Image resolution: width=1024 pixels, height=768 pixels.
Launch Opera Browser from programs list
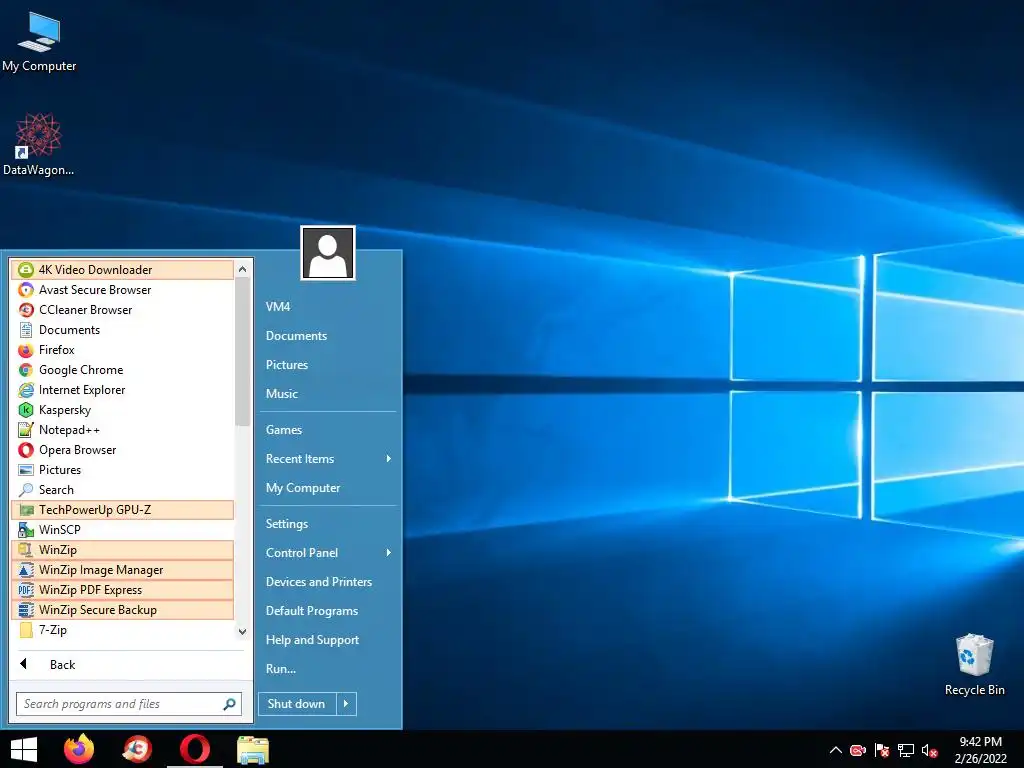click(123, 450)
